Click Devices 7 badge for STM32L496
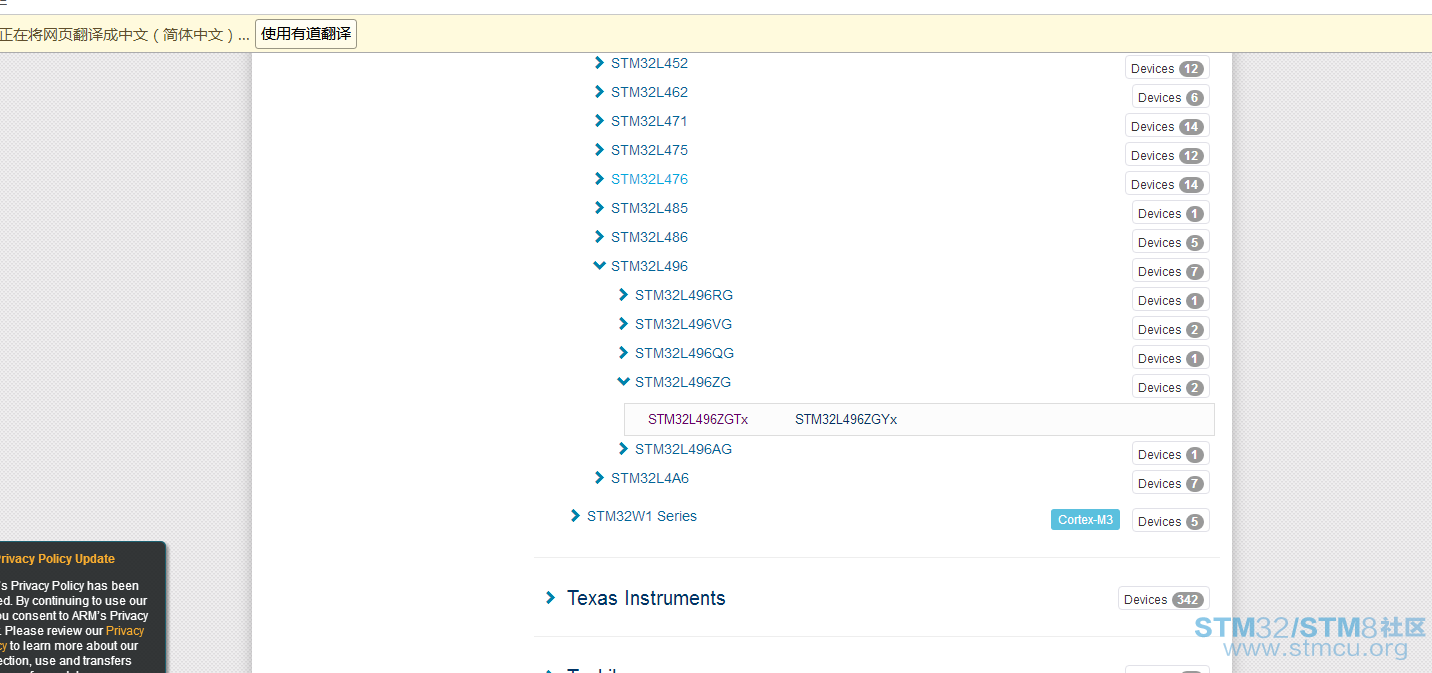Image resolution: width=1432 pixels, height=673 pixels. point(1171,271)
